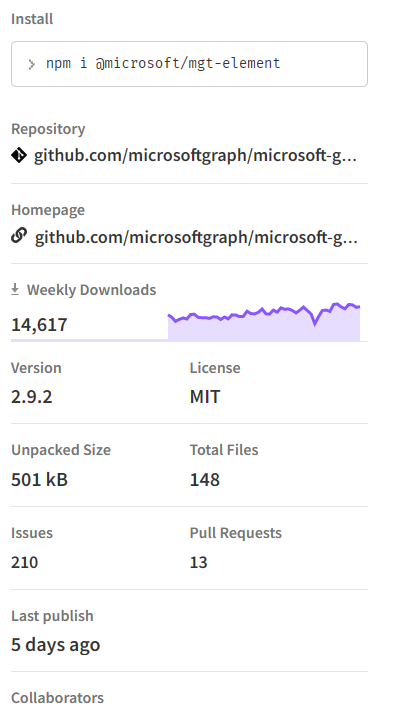Open the Repository github.com link
The width and height of the screenshot is (411, 722).
[x=196, y=156]
